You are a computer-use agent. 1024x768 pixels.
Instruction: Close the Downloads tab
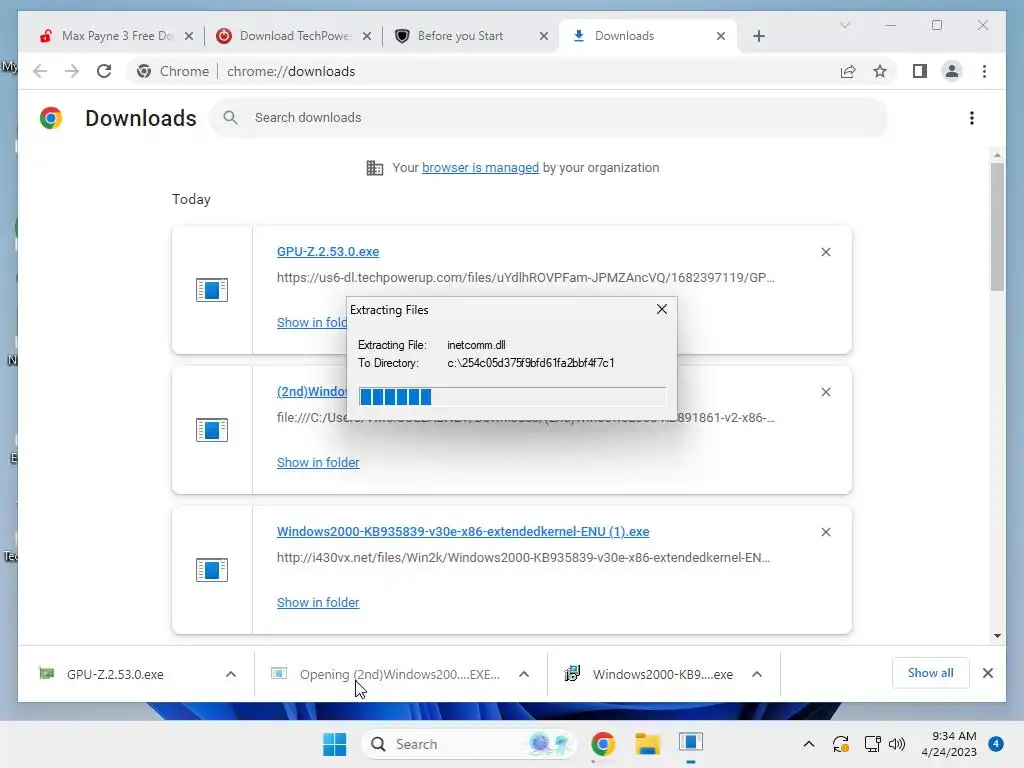721,36
